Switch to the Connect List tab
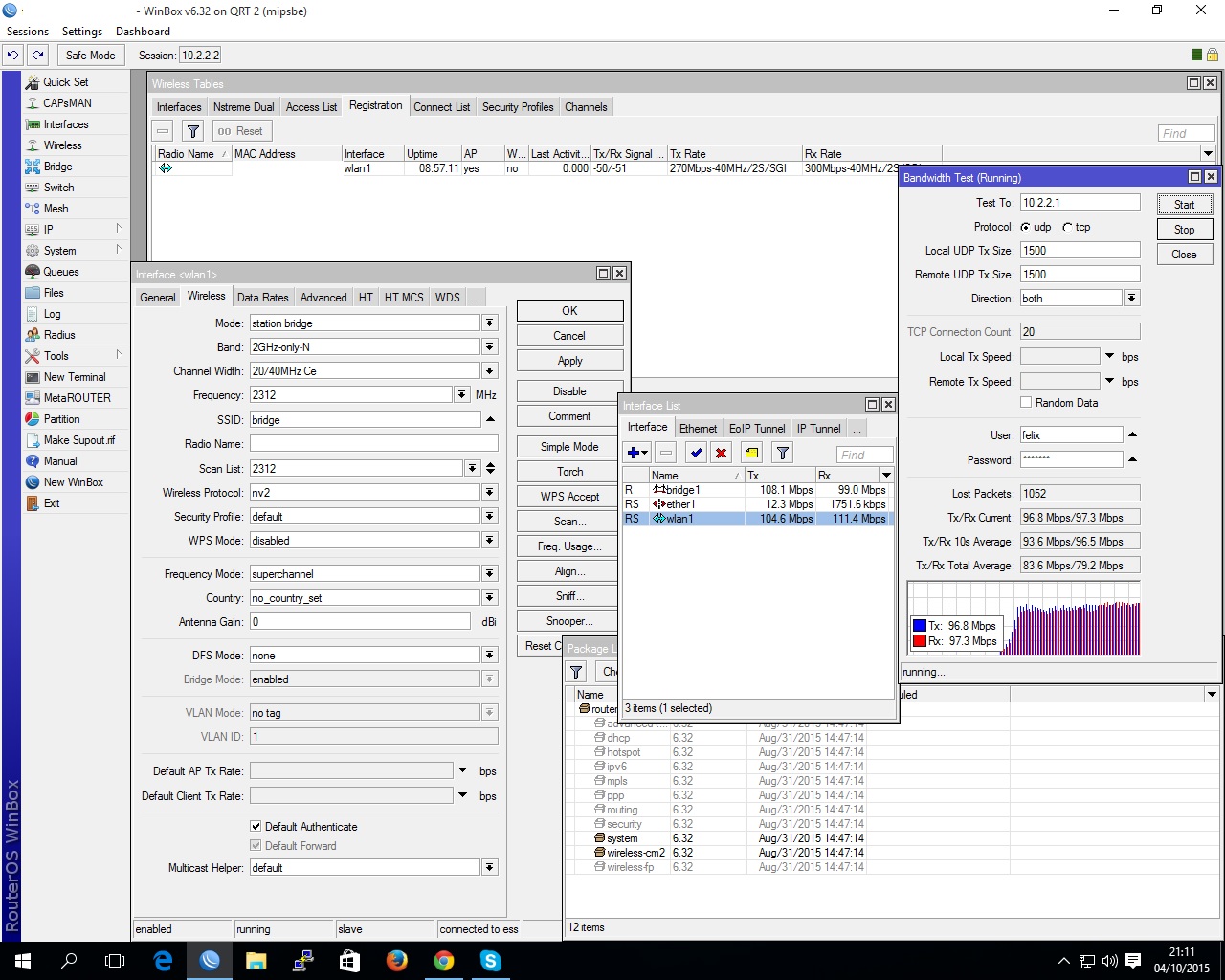The width and height of the screenshot is (1225, 980). [441, 107]
